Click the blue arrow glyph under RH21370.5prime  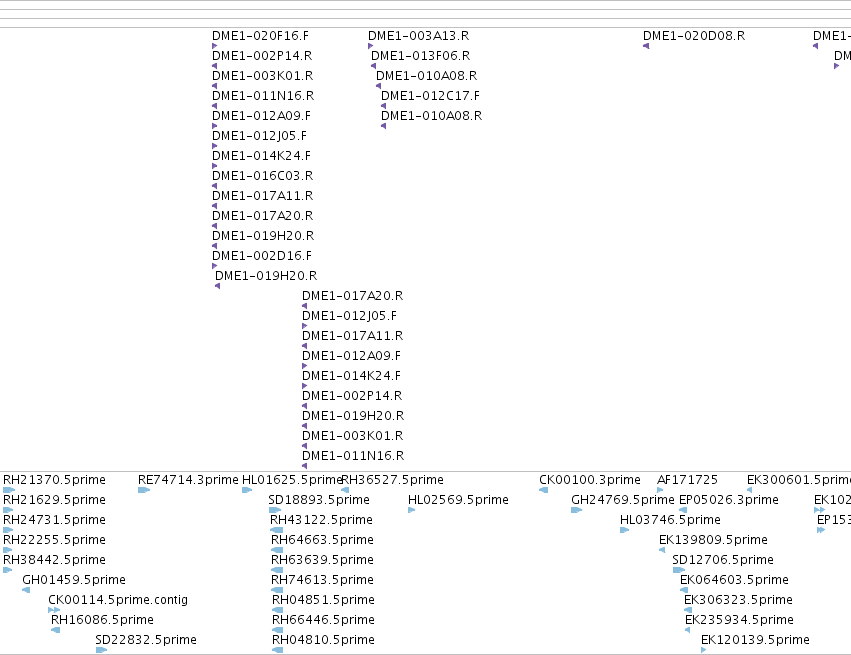tap(9, 490)
